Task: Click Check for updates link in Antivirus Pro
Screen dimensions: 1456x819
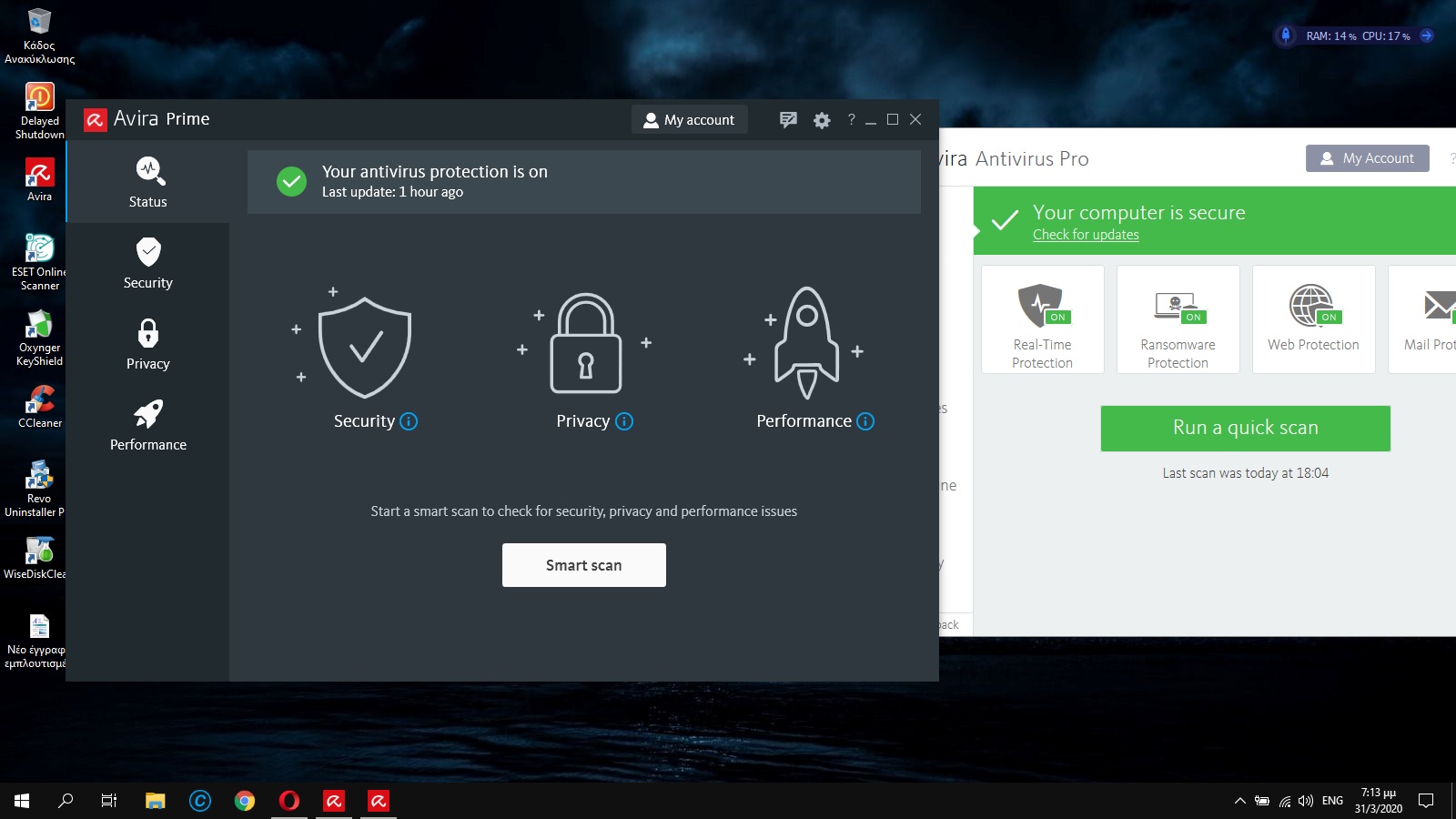Action: [x=1086, y=235]
